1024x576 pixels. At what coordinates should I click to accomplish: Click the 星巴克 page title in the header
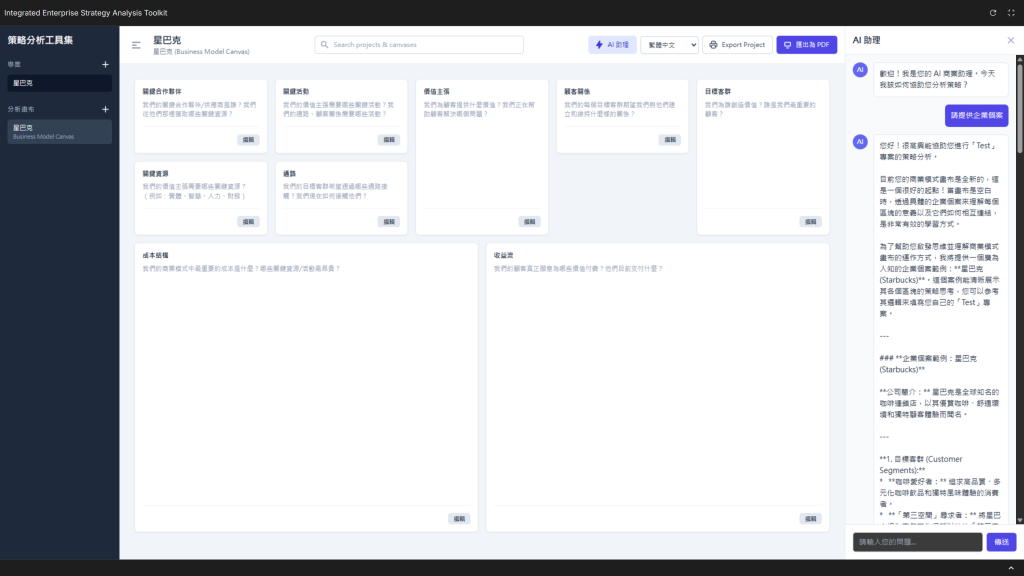coord(167,40)
